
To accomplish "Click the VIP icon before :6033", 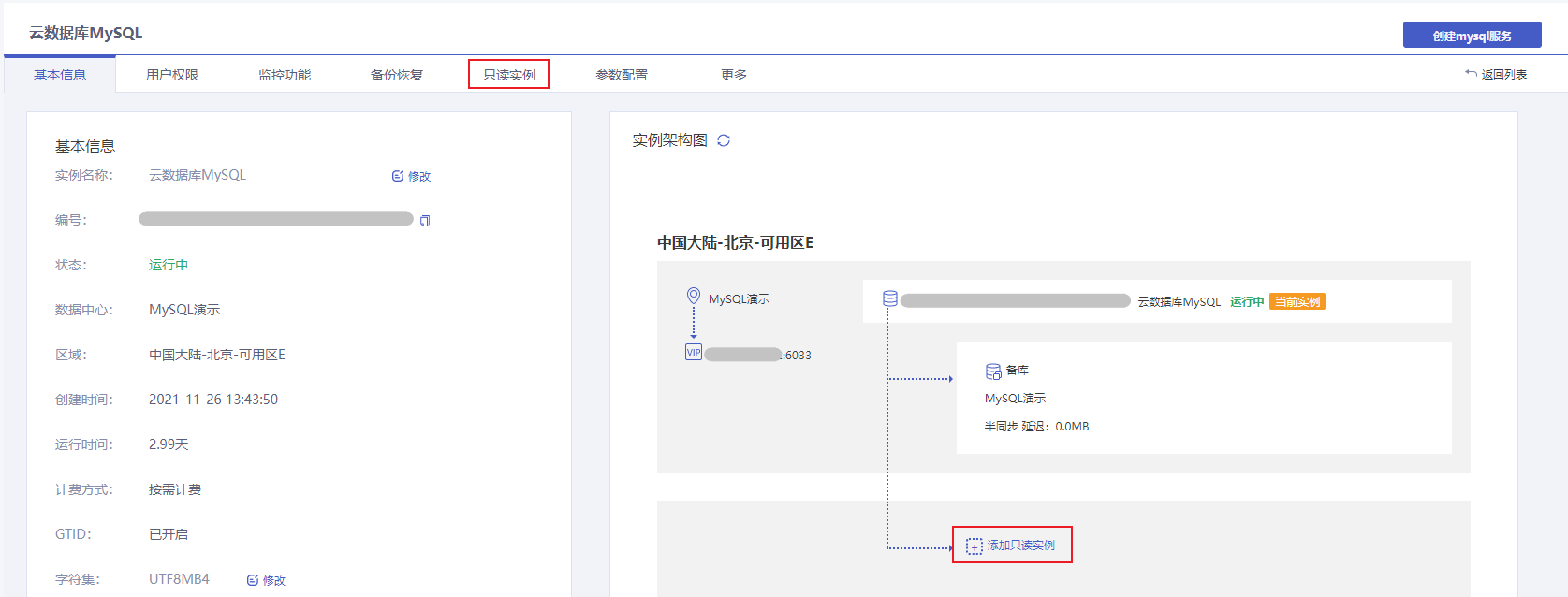I will click(x=694, y=352).
